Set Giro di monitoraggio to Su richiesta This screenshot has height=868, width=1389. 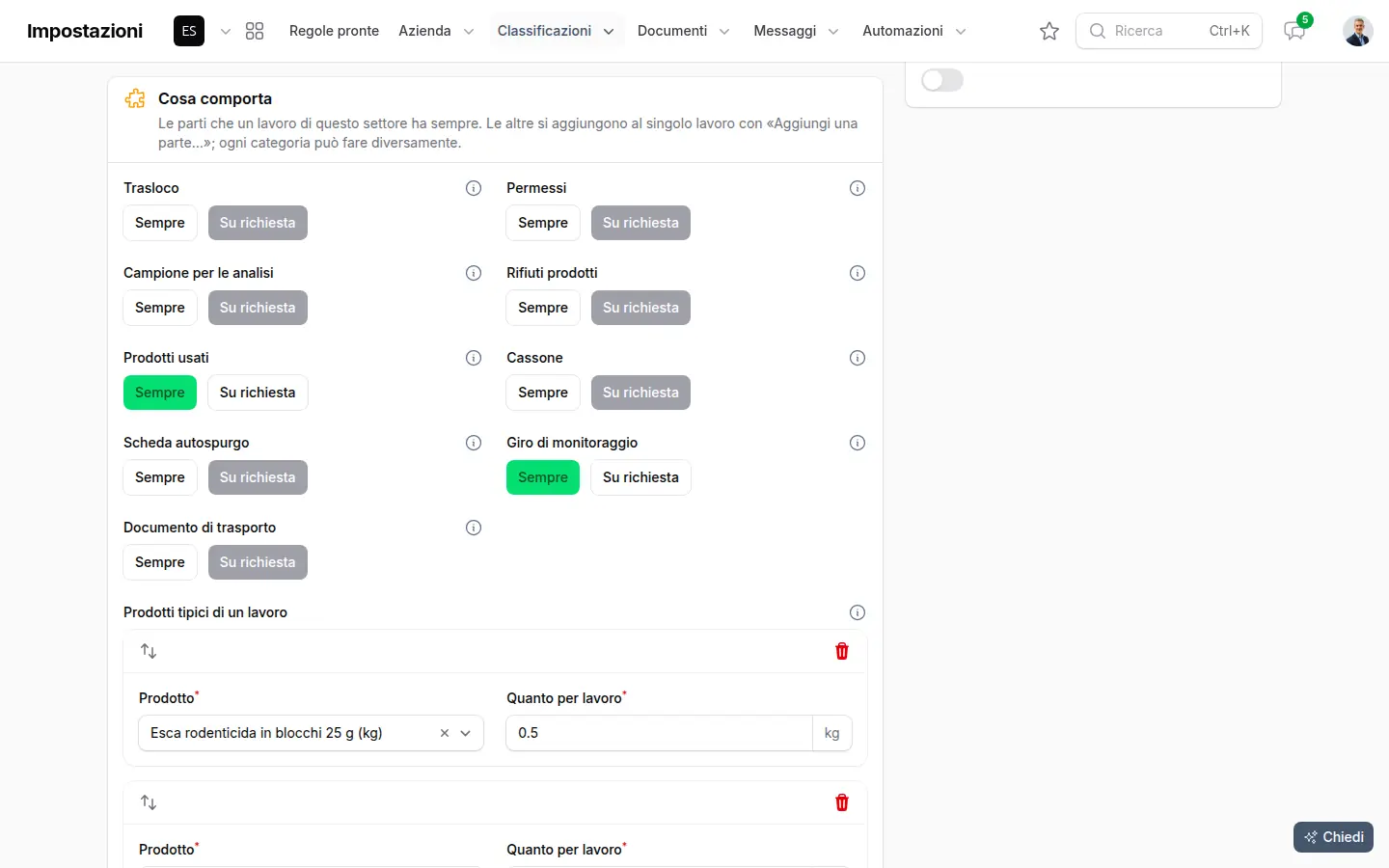pyautogui.click(x=640, y=477)
